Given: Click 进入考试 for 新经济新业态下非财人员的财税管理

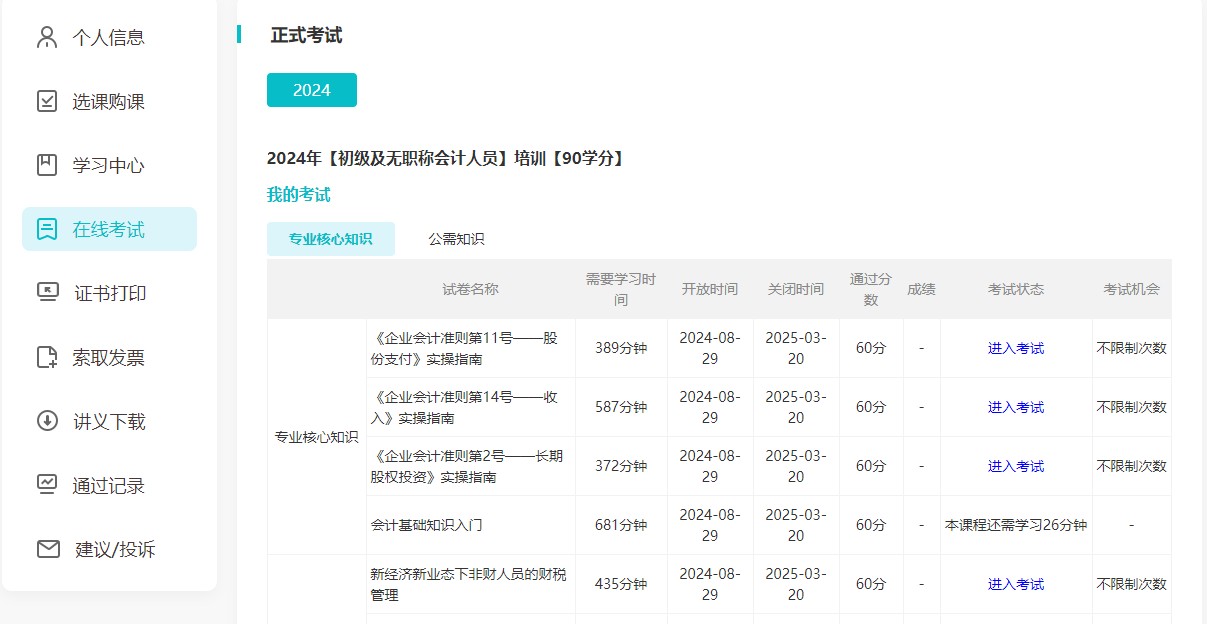Looking at the screenshot, I should pyautogui.click(x=1016, y=584).
